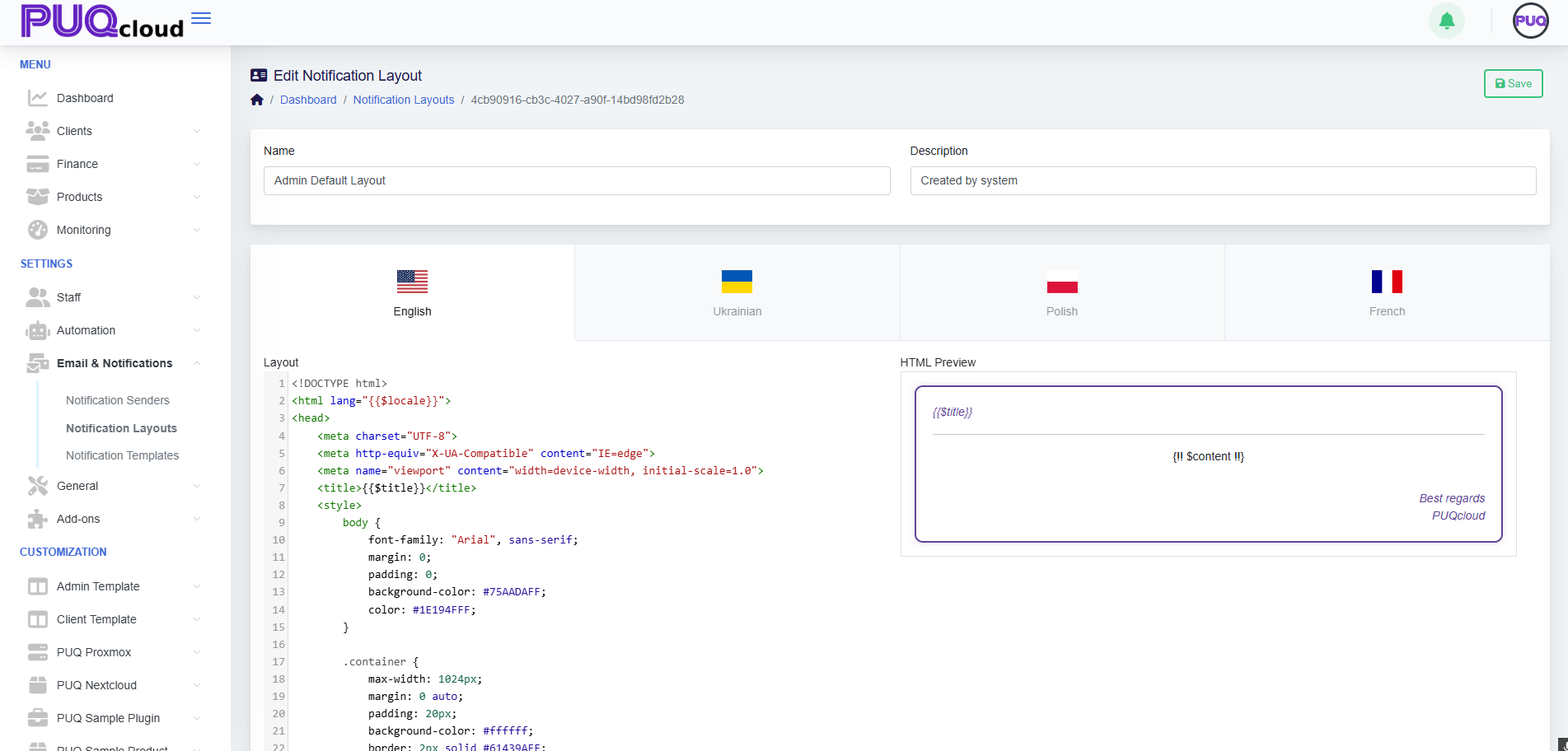Expand the PUQ Proxmox chevron

coord(197,652)
